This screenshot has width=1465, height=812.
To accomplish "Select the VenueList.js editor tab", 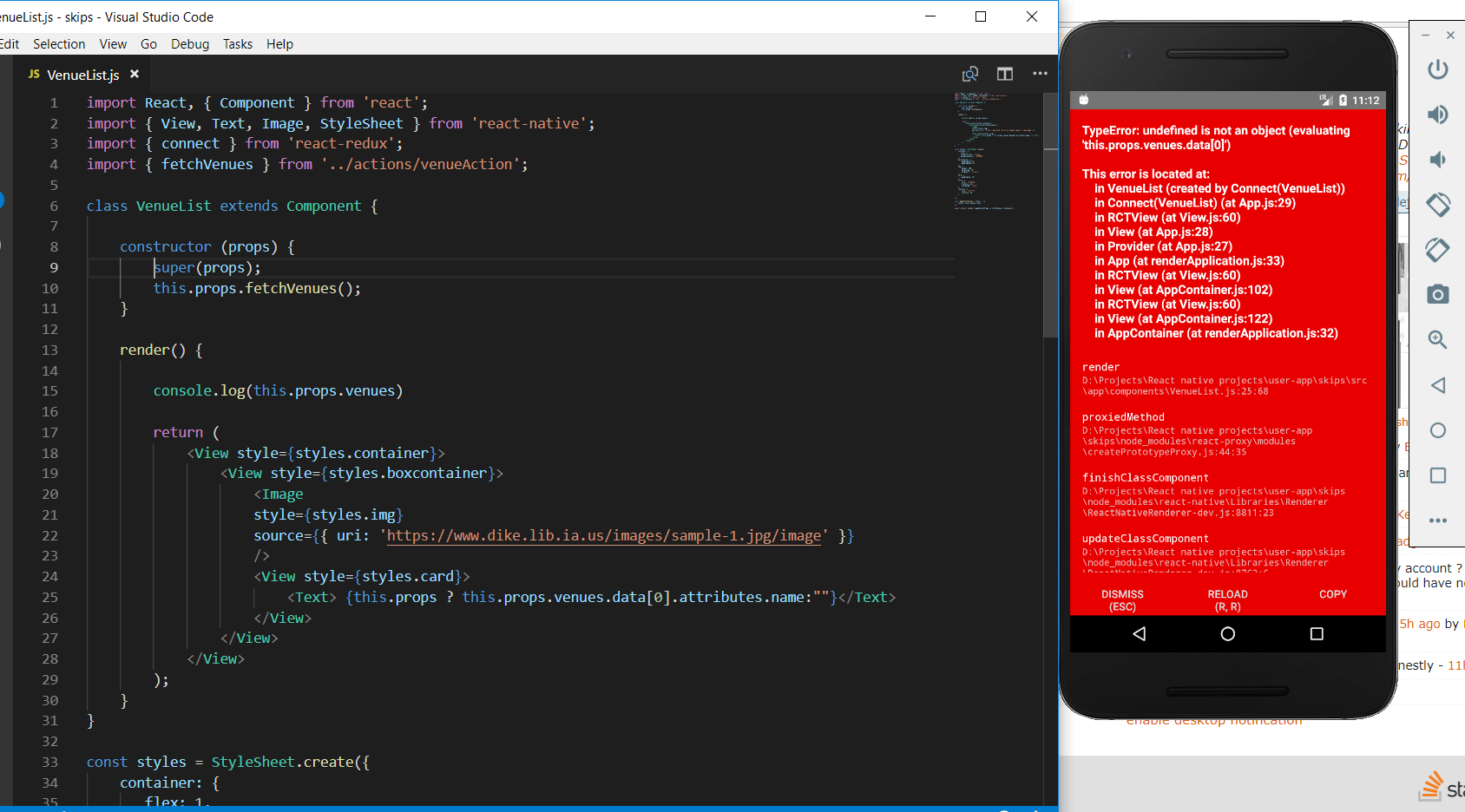I will click(x=82, y=75).
